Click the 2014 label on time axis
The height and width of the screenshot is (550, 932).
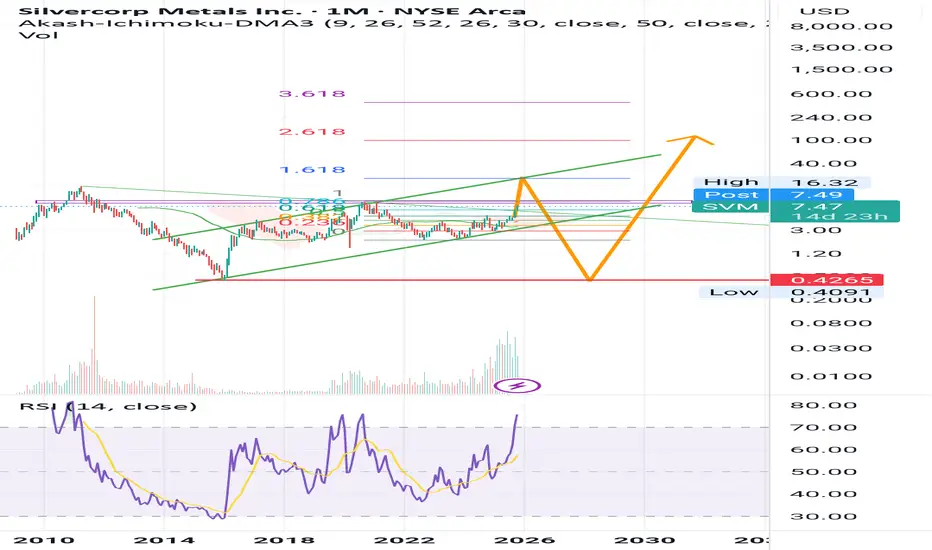164,540
